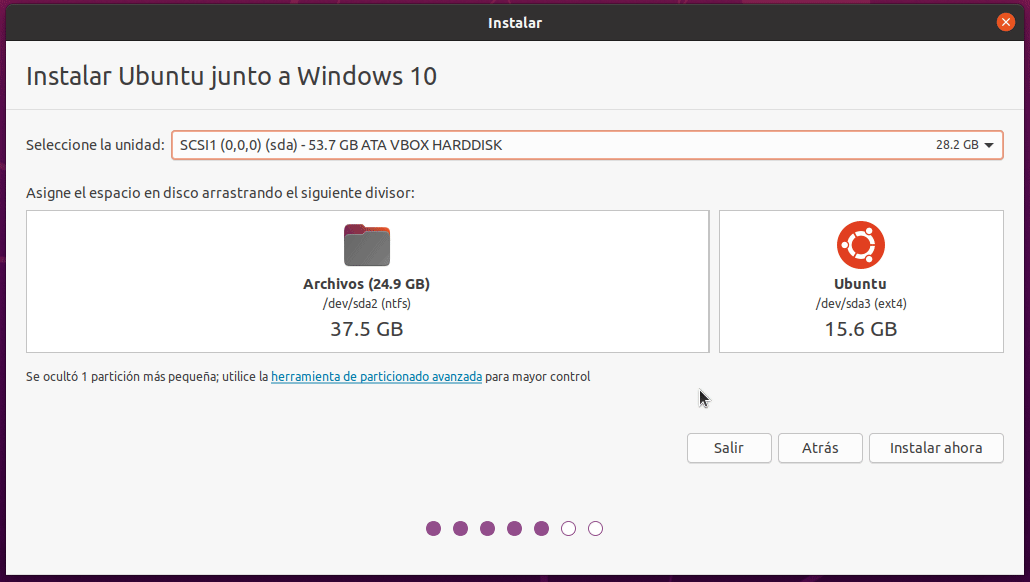1030x582 pixels.
Task: Click the /dev/sda2 (ntfs) label
Action: click(x=367, y=303)
